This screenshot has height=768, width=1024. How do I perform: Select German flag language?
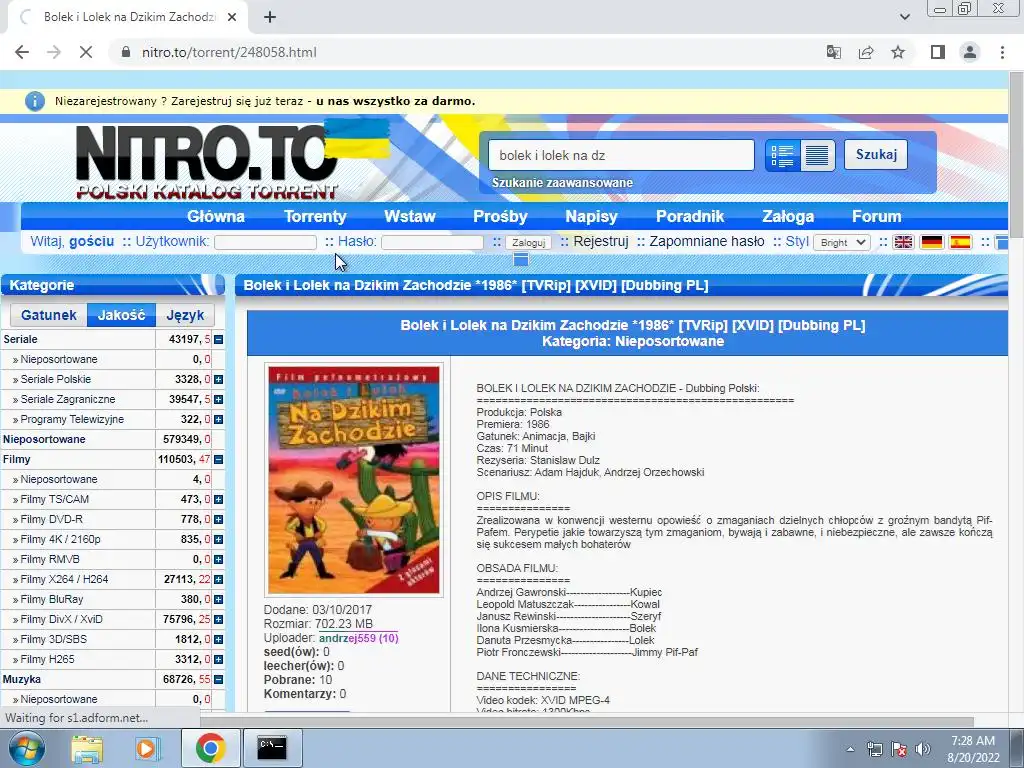click(931, 242)
